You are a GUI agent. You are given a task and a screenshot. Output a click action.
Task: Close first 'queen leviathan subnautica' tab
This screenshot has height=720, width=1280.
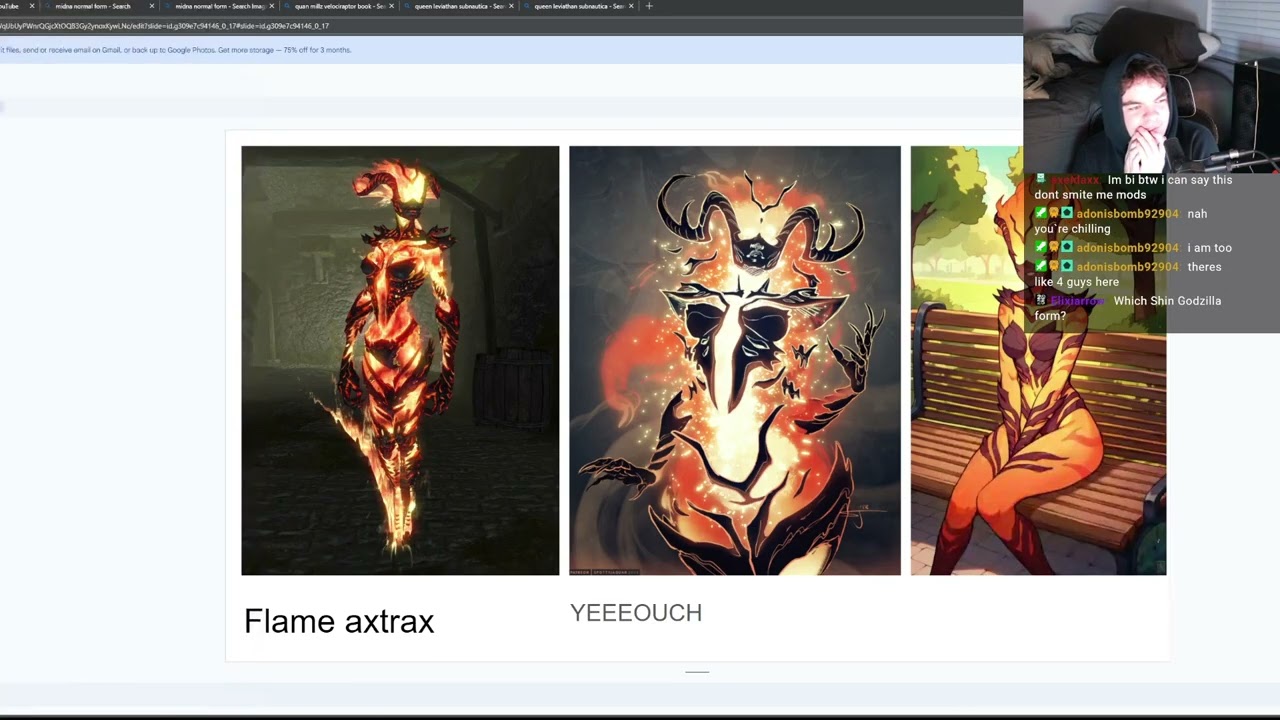pos(511,6)
